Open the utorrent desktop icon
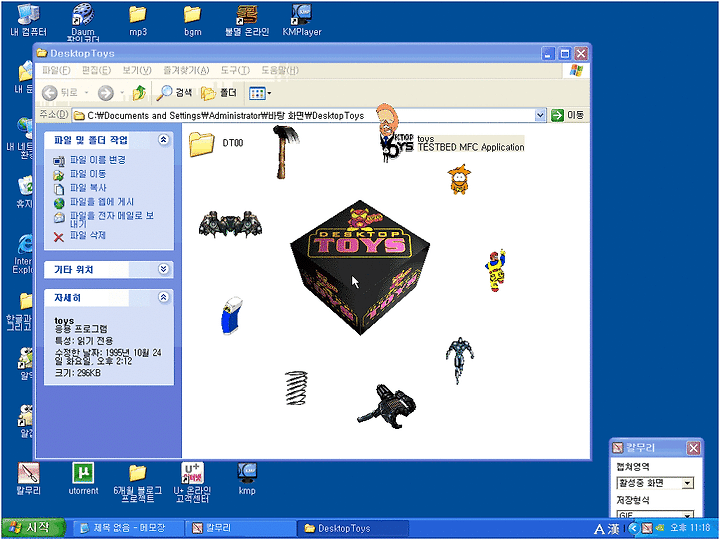This screenshot has height=540, width=720. click(x=83, y=478)
